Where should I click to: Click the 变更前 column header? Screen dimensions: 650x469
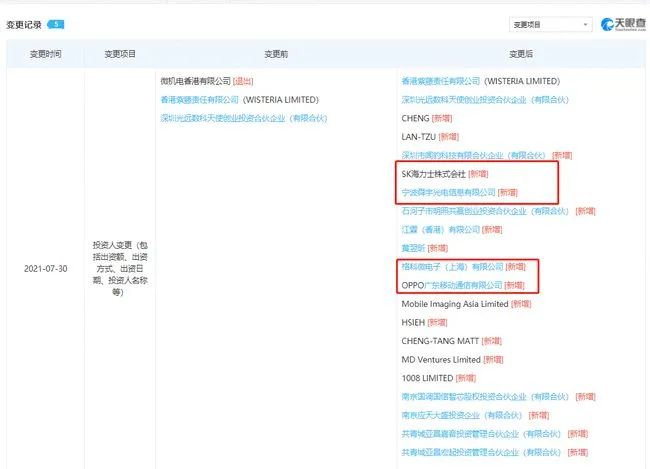276,54
